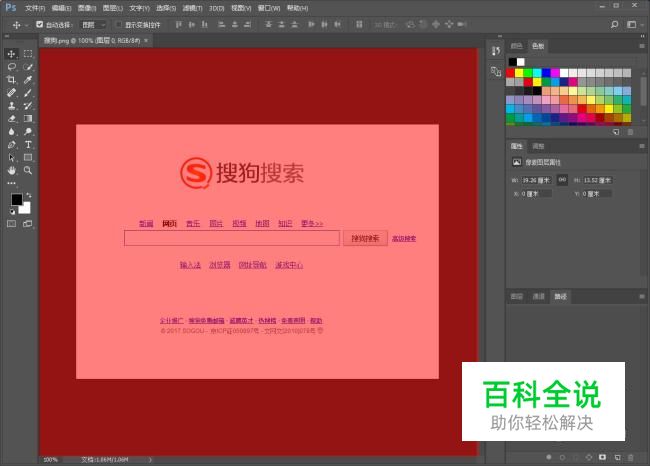Click the add mask icon in Paths panel
This screenshot has width=650, height=466.
(x=602, y=457)
